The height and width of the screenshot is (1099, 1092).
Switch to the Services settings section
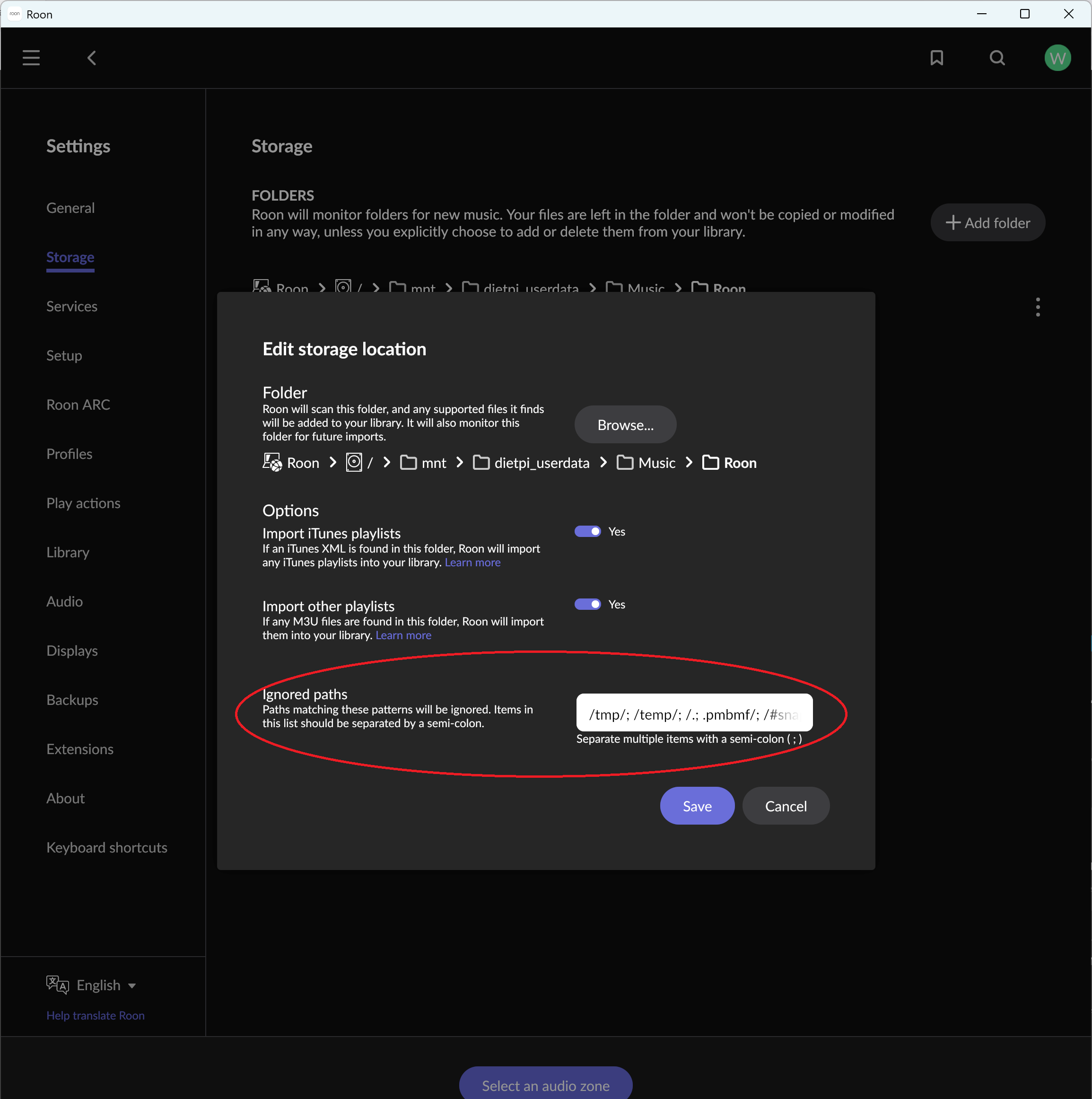72,306
